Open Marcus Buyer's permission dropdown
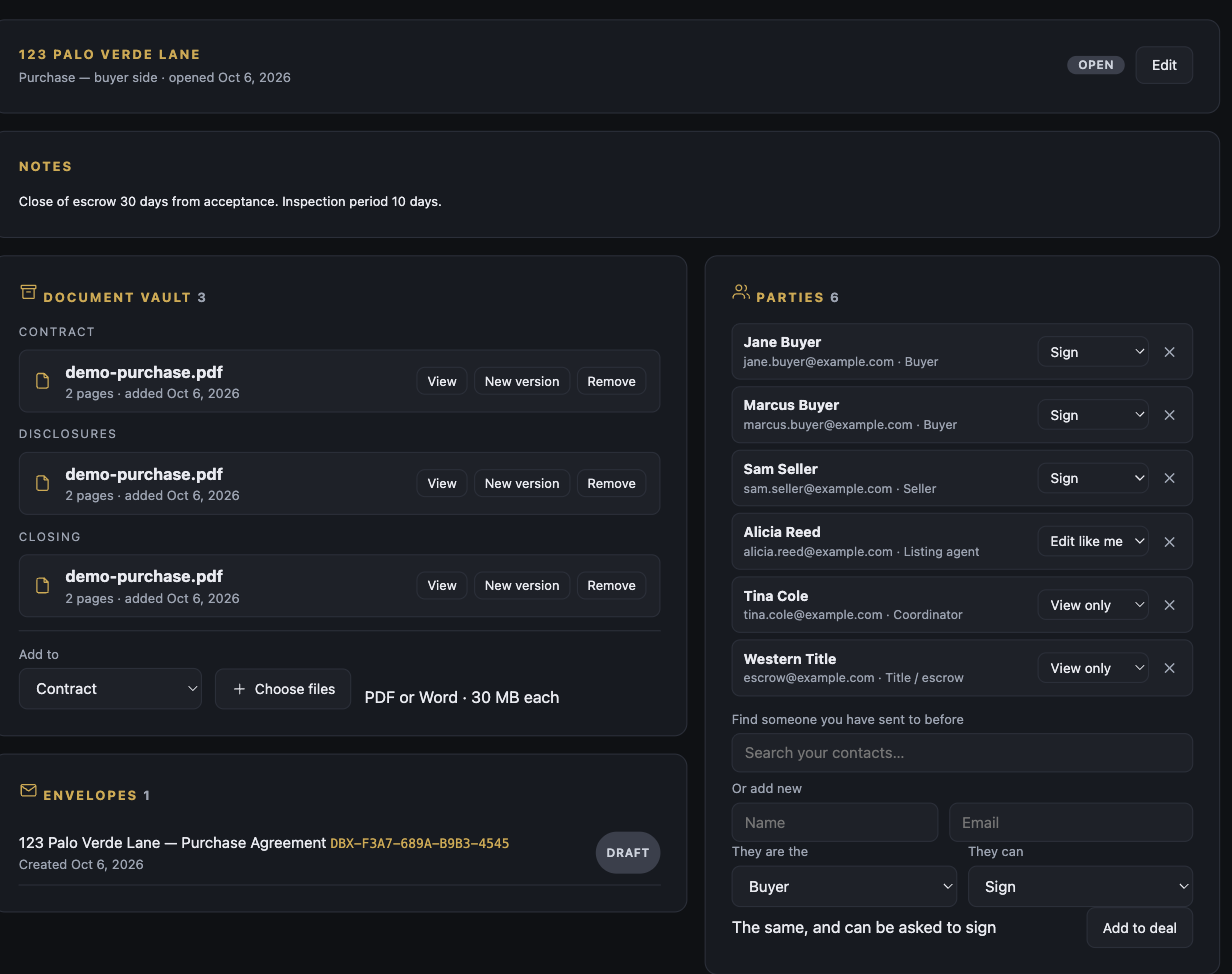Image resolution: width=1232 pixels, height=974 pixels. (1093, 415)
